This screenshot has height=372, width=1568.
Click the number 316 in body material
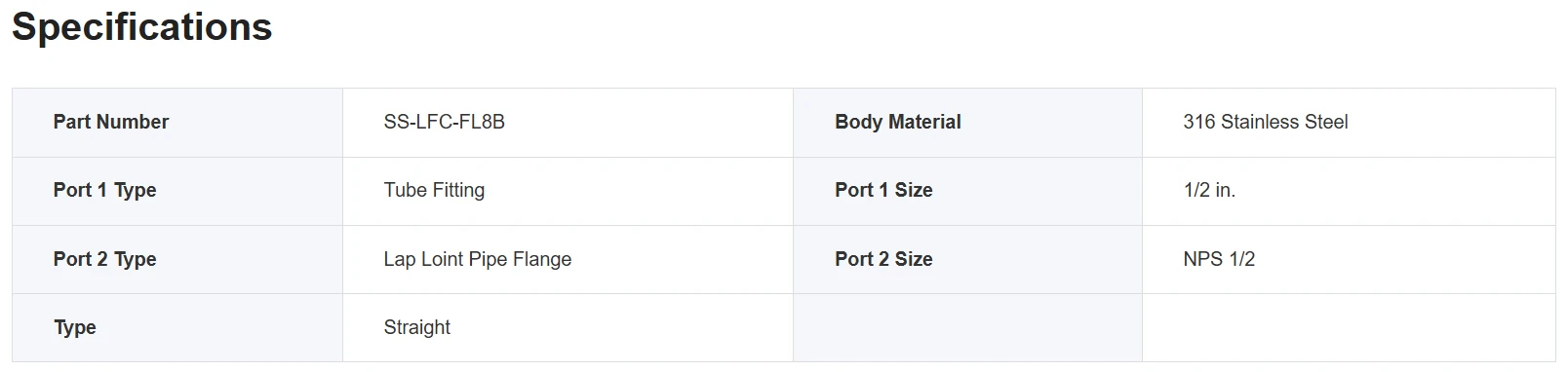click(x=1199, y=122)
